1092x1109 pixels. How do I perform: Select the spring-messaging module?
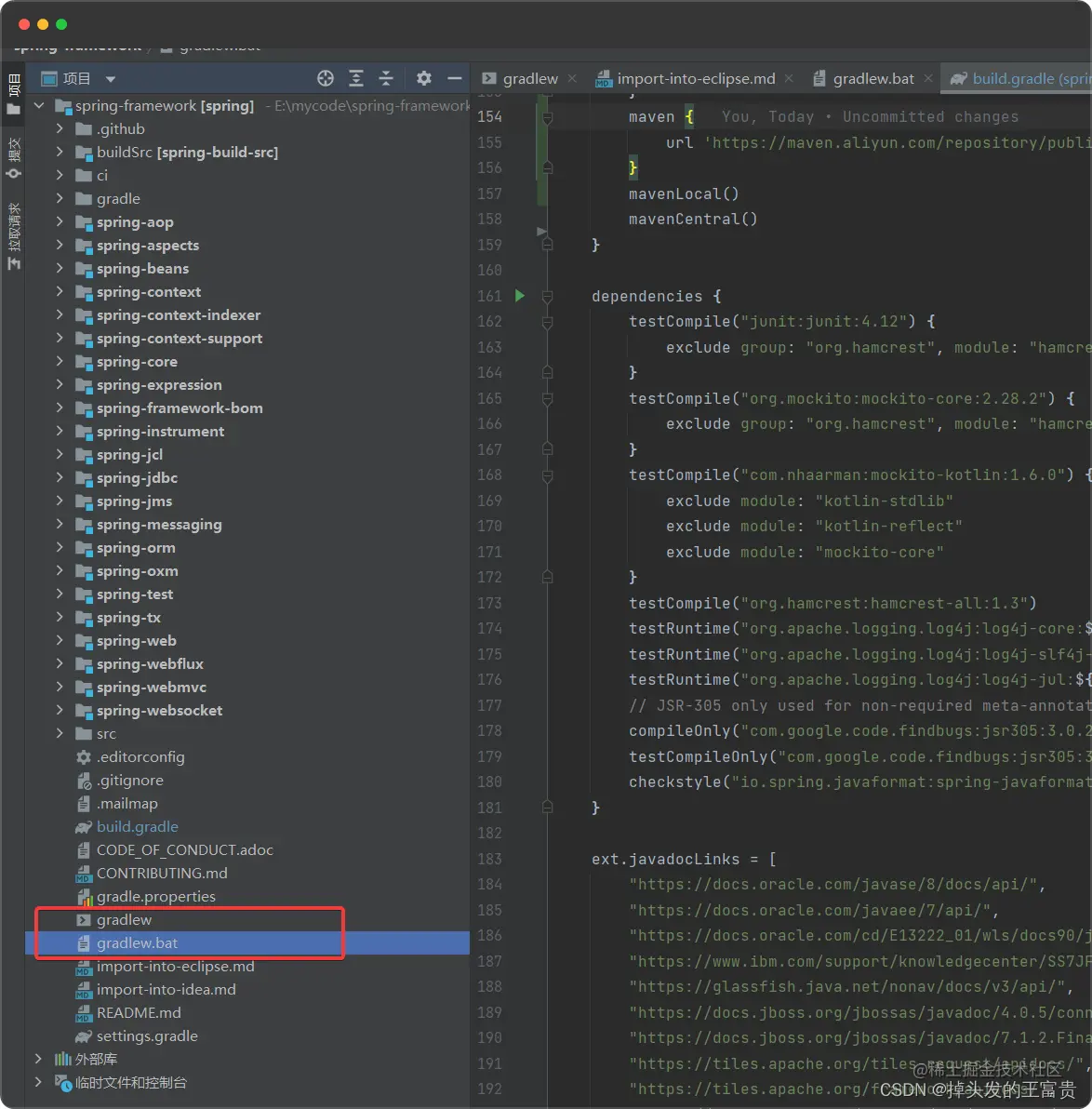pos(159,525)
